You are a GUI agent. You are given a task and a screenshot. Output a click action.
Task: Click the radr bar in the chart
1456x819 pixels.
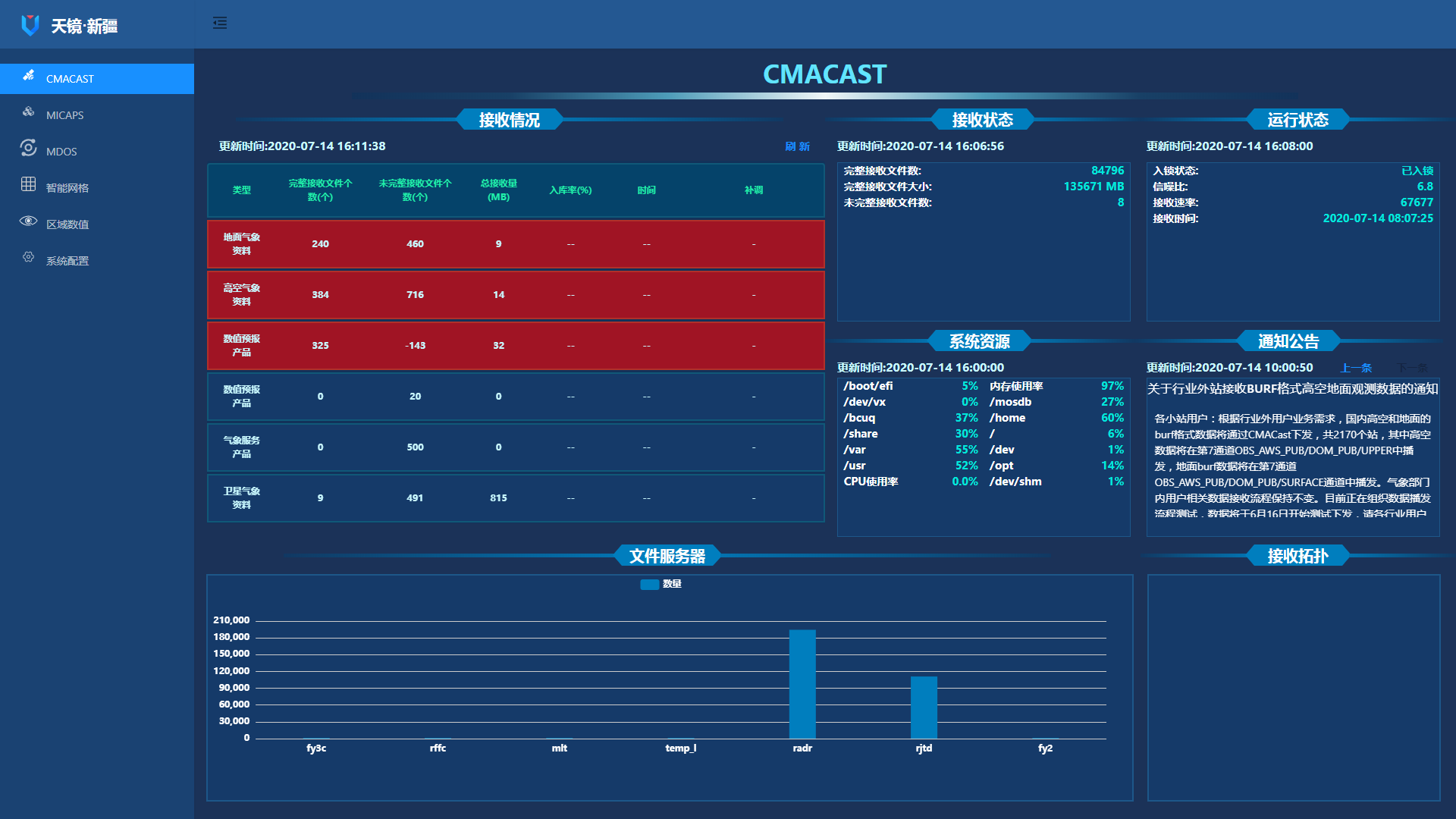tap(802, 684)
